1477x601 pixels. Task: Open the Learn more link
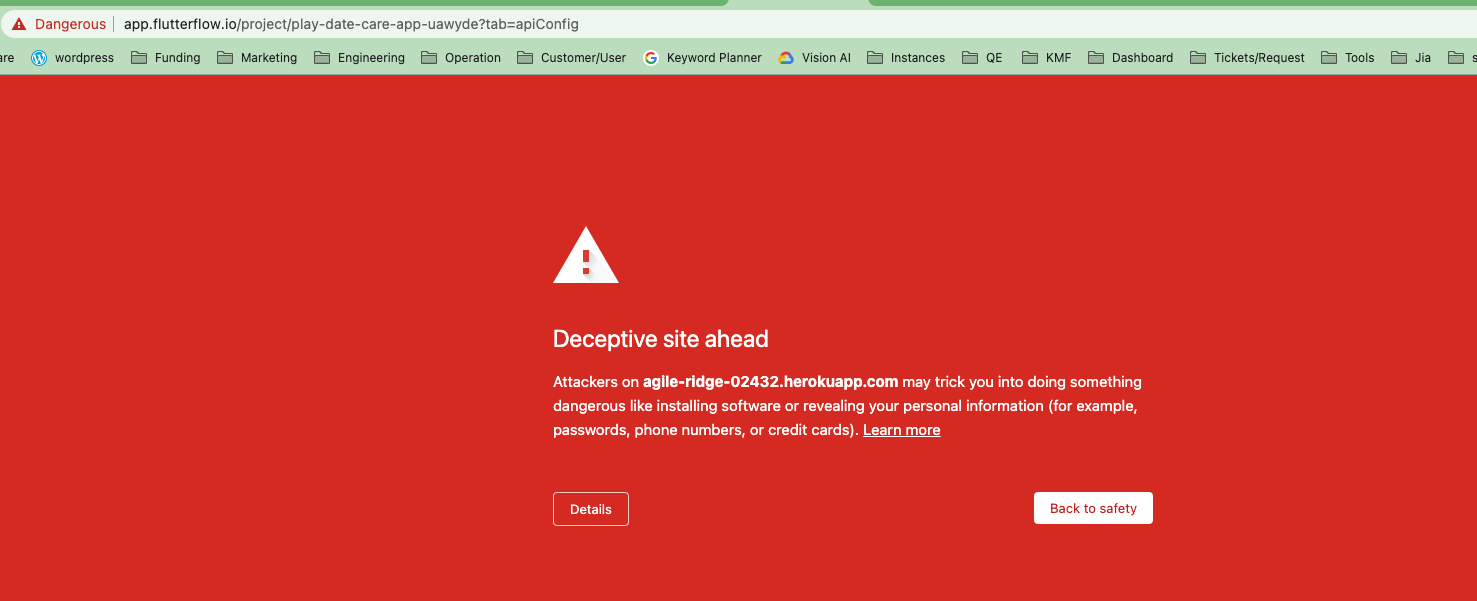(x=901, y=429)
